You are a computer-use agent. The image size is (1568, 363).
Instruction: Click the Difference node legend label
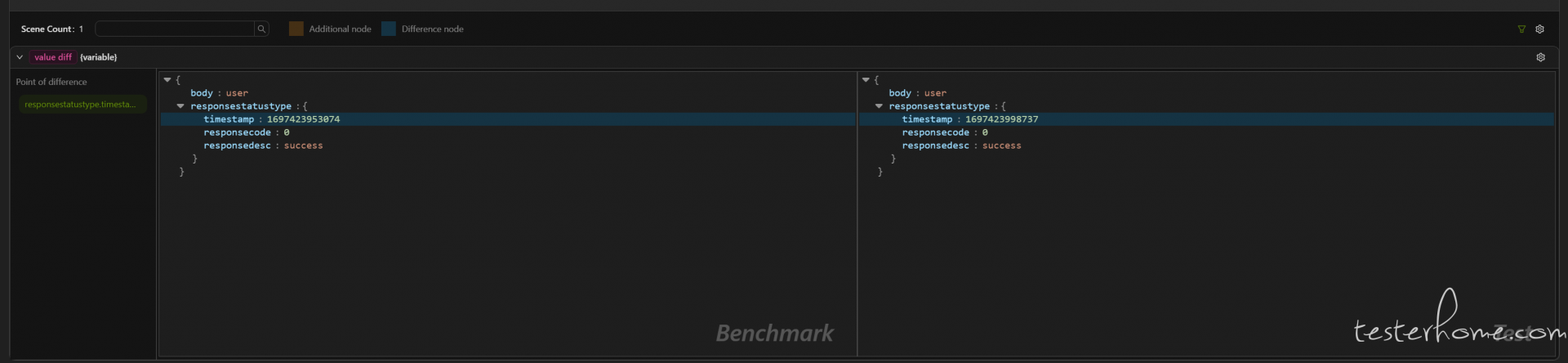tap(432, 29)
